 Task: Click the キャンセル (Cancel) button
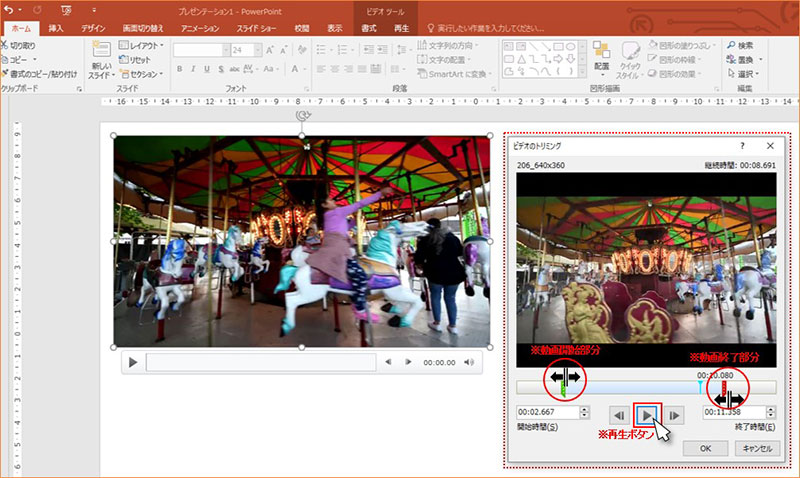[x=755, y=449]
